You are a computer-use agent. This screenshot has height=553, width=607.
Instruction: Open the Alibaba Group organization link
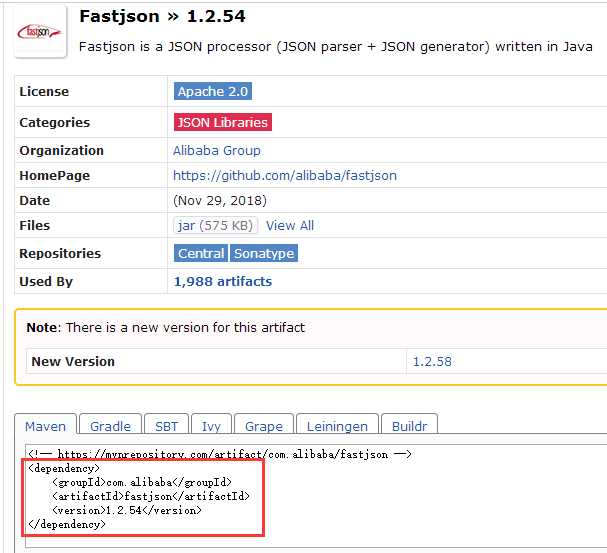coord(216,151)
